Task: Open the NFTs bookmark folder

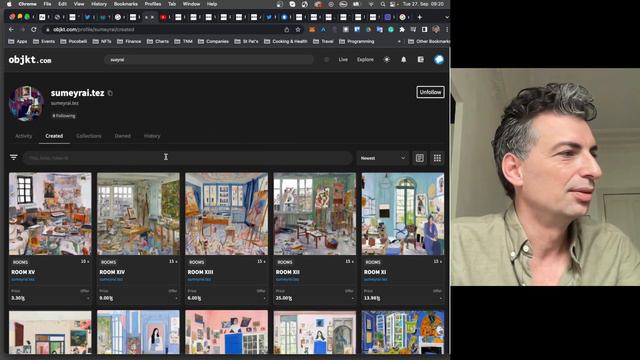Action: [102, 41]
